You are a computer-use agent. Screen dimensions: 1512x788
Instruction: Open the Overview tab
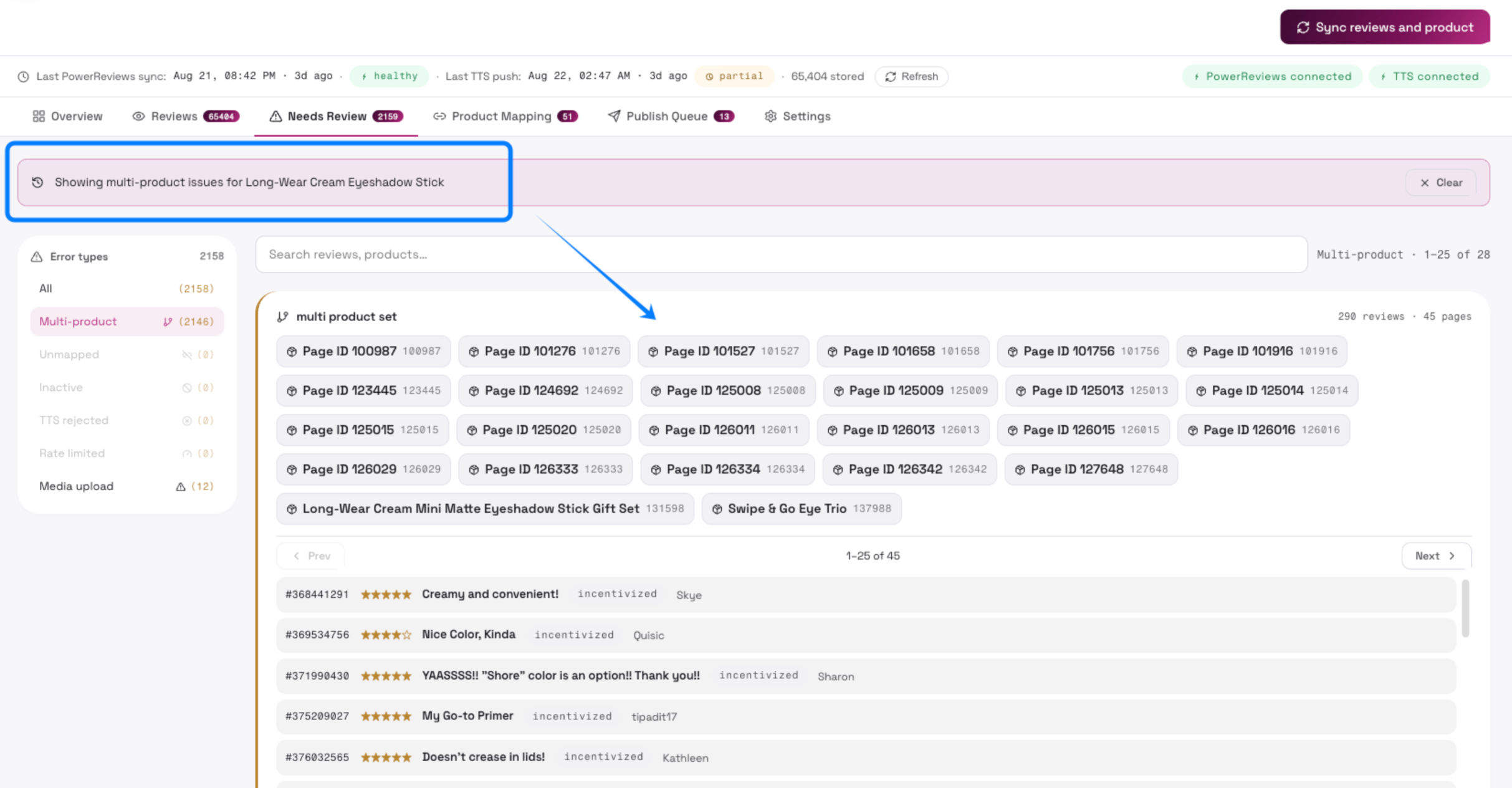(x=67, y=117)
